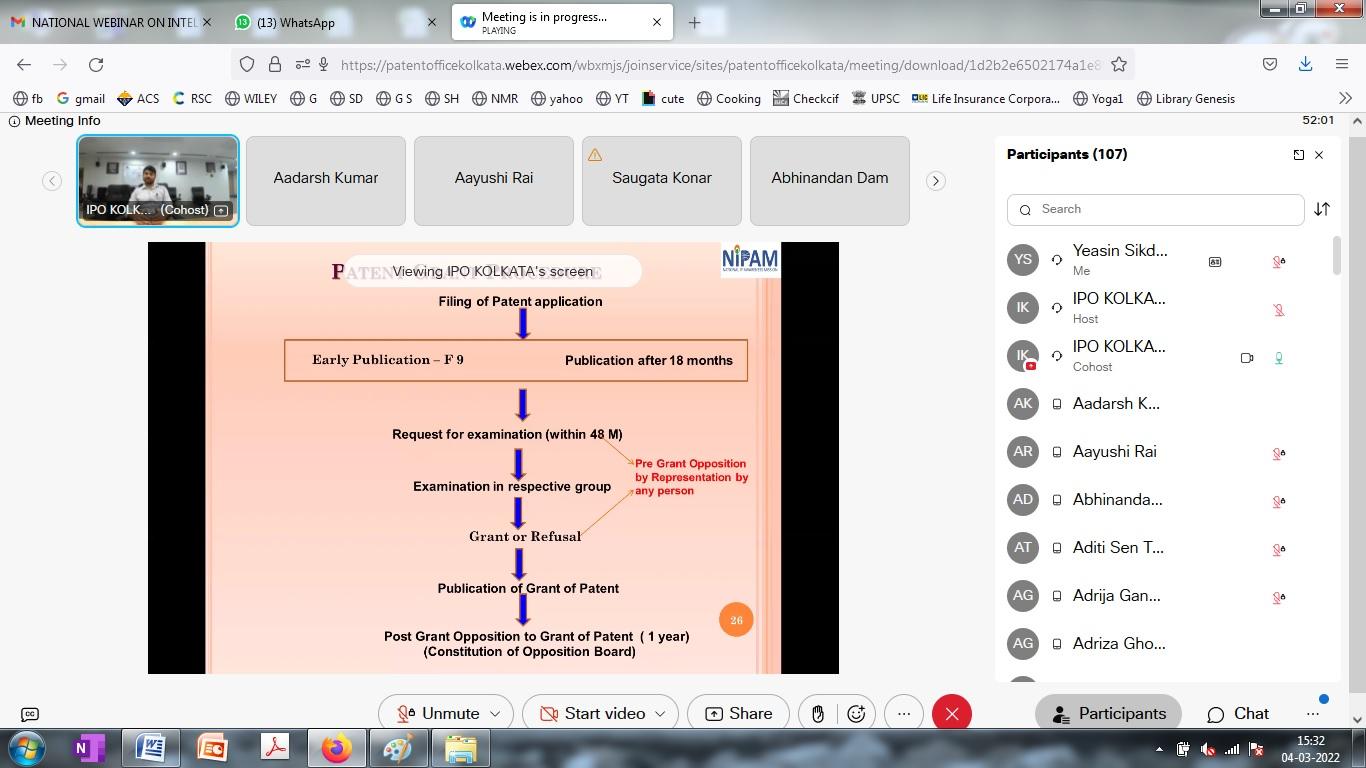The image size is (1366, 768).
Task: Open Firefox downloads arrow
Action: pyautogui.click(x=1305, y=64)
